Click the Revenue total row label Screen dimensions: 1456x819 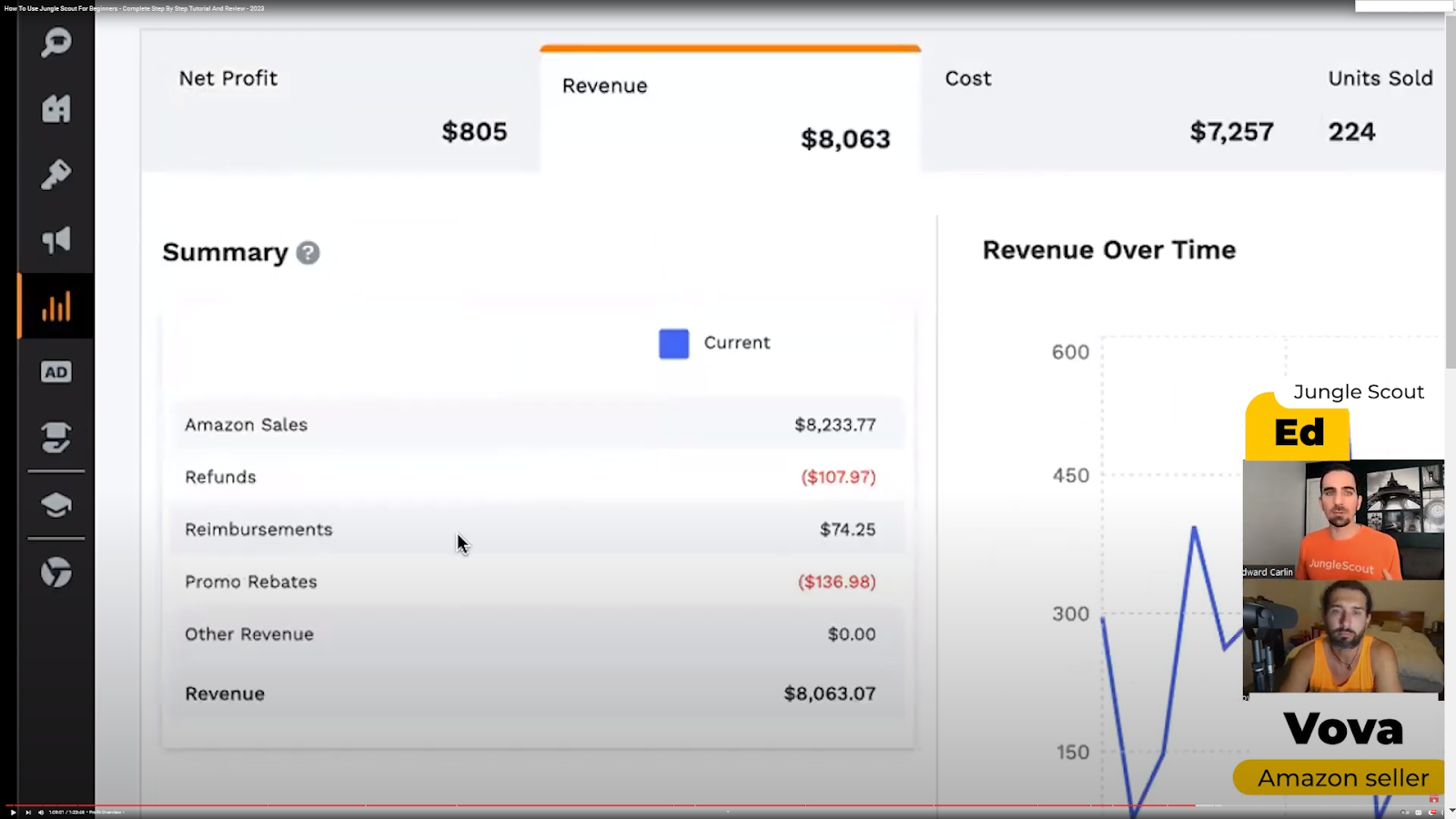tap(225, 694)
